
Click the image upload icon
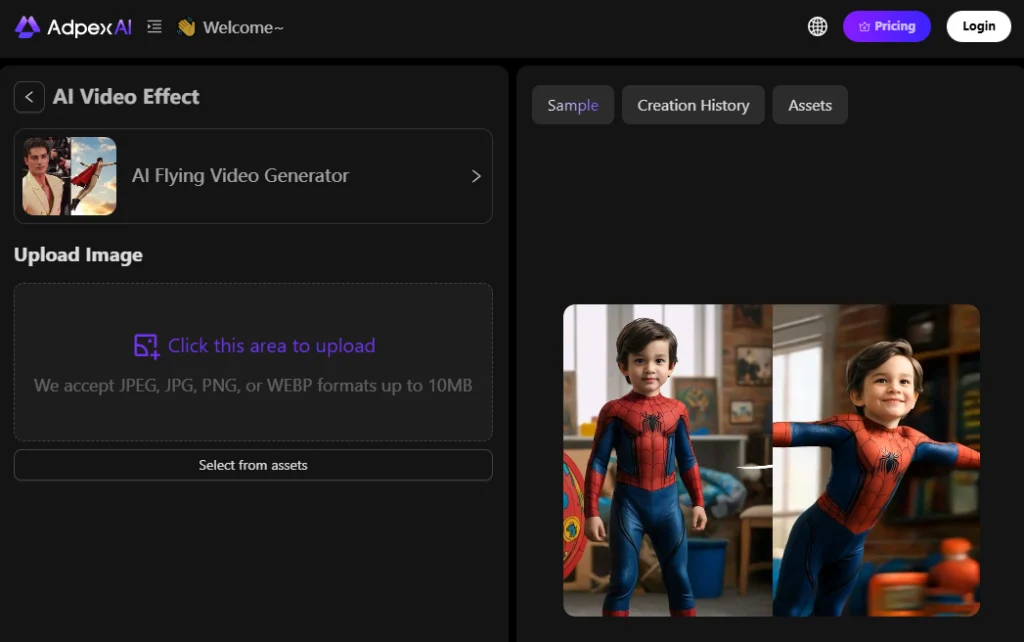click(146, 346)
